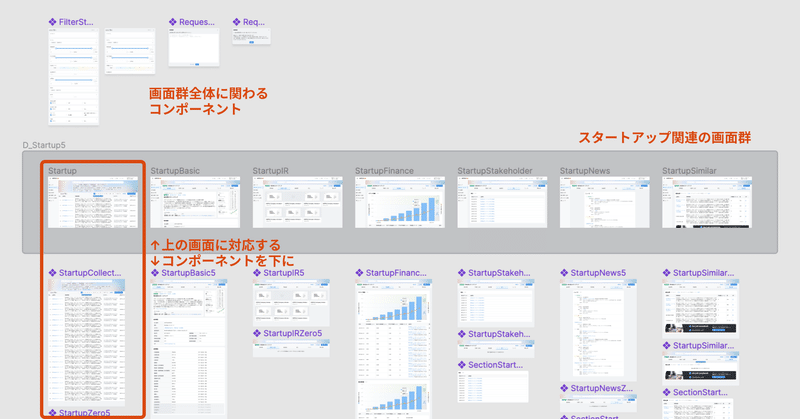Screen dimensions: 800x419
Task: Select the StartupSimilar frame thumbnail
Action: pyautogui.click(x=707, y=203)
